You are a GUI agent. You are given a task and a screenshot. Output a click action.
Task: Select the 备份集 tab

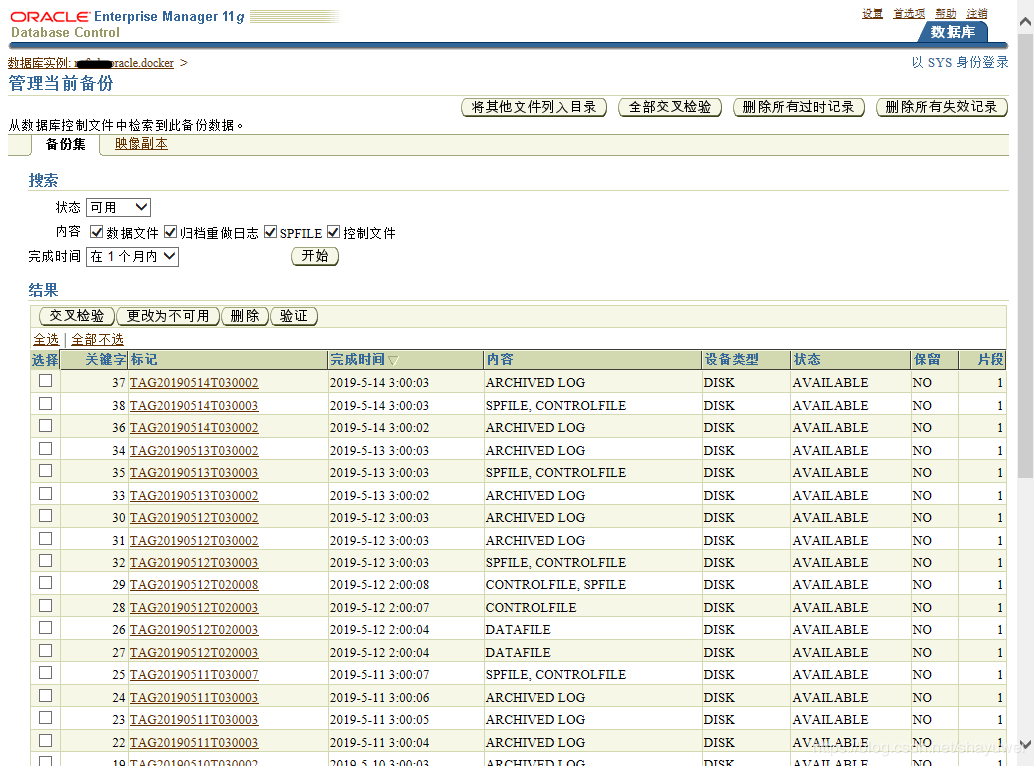click(x=65, y=144)
